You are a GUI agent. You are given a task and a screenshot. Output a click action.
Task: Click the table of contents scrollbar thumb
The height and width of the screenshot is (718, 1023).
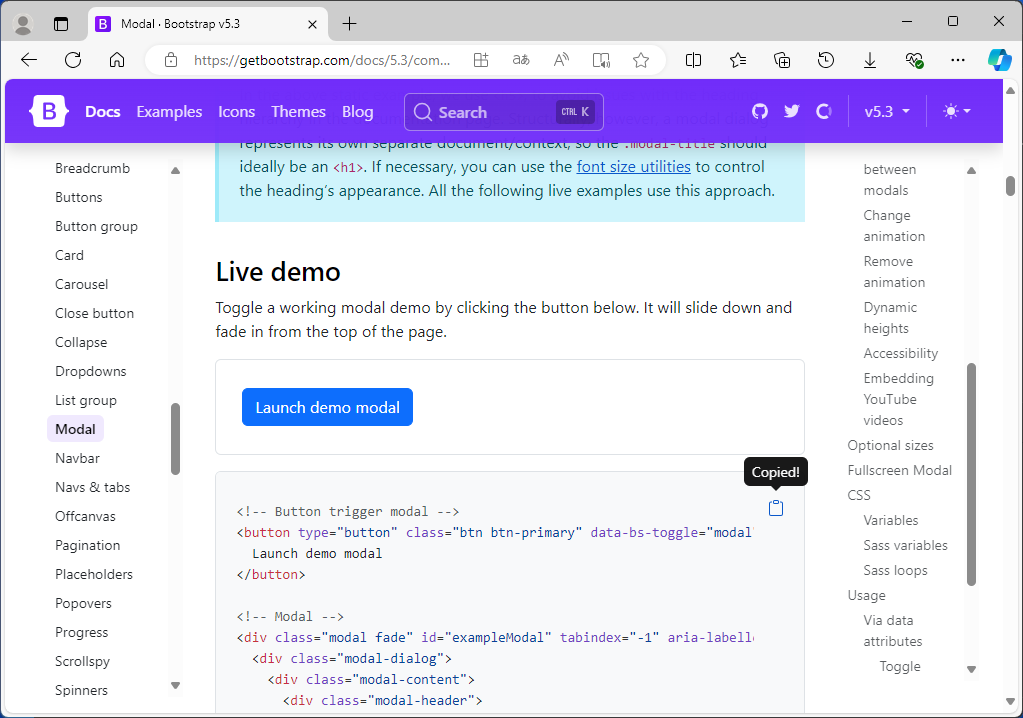coord(971,474)
